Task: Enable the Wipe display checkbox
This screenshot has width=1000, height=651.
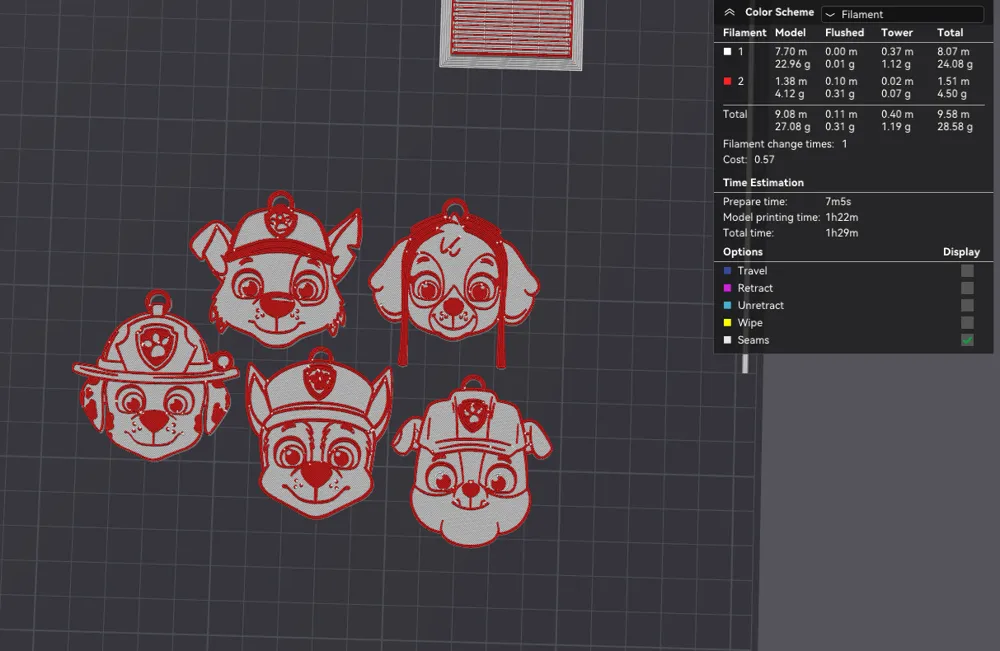Action: pos(967,323)
